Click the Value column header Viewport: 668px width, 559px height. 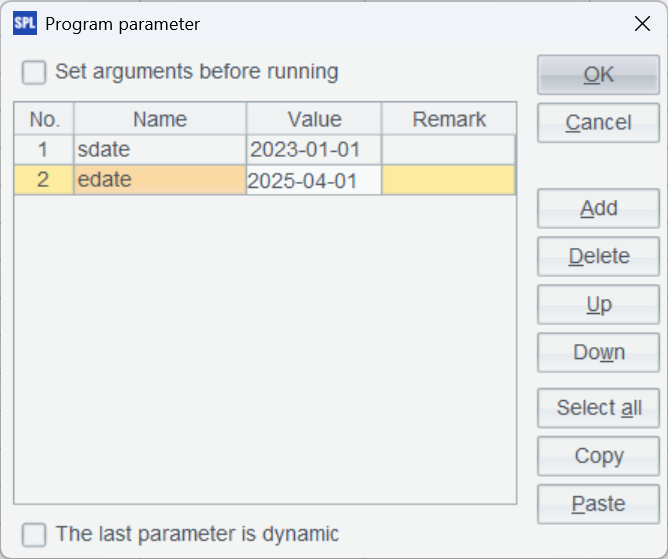313,120
